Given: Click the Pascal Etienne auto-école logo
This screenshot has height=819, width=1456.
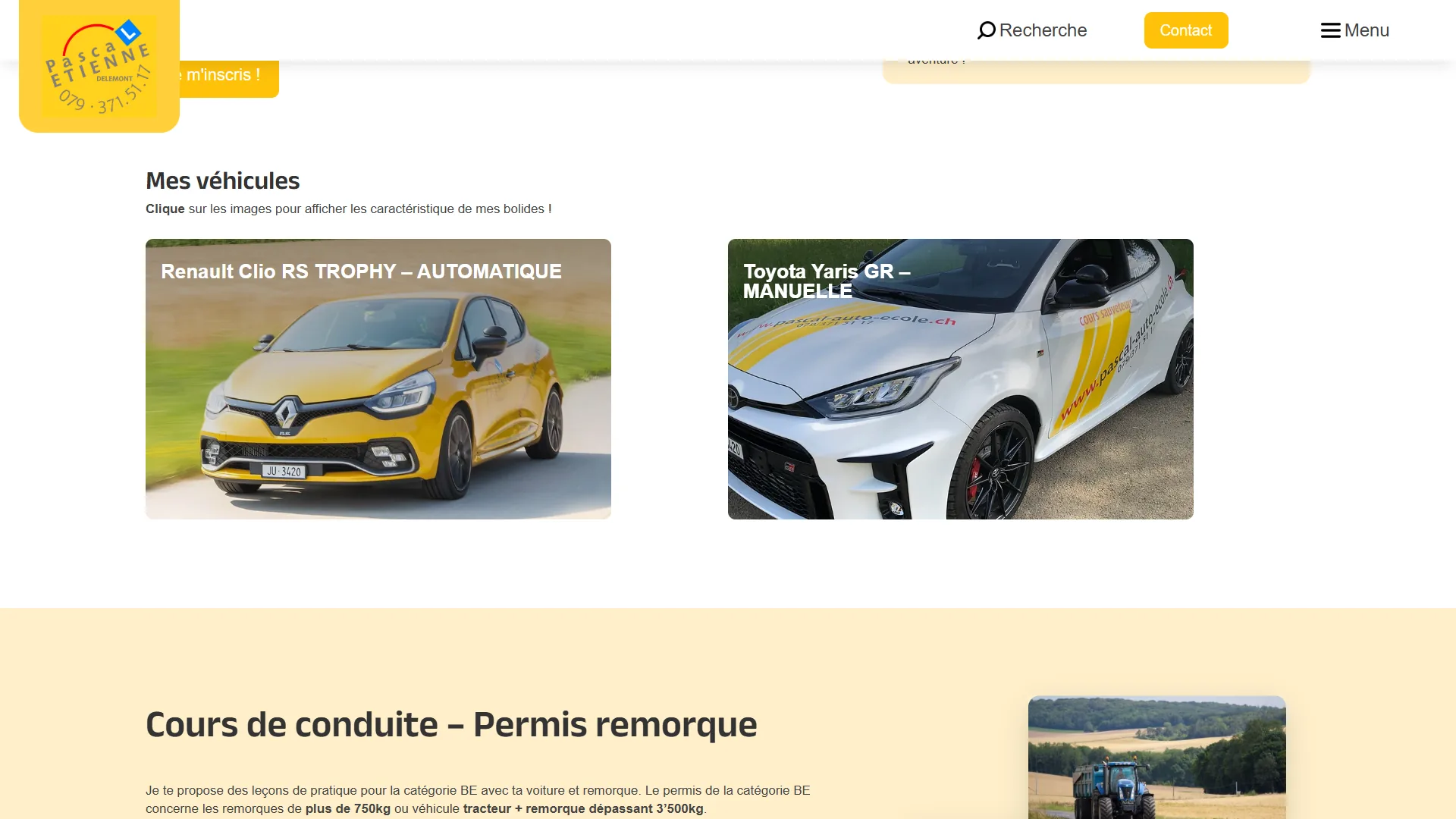Looking at the screenshot, I should click(x=99, y=66).
